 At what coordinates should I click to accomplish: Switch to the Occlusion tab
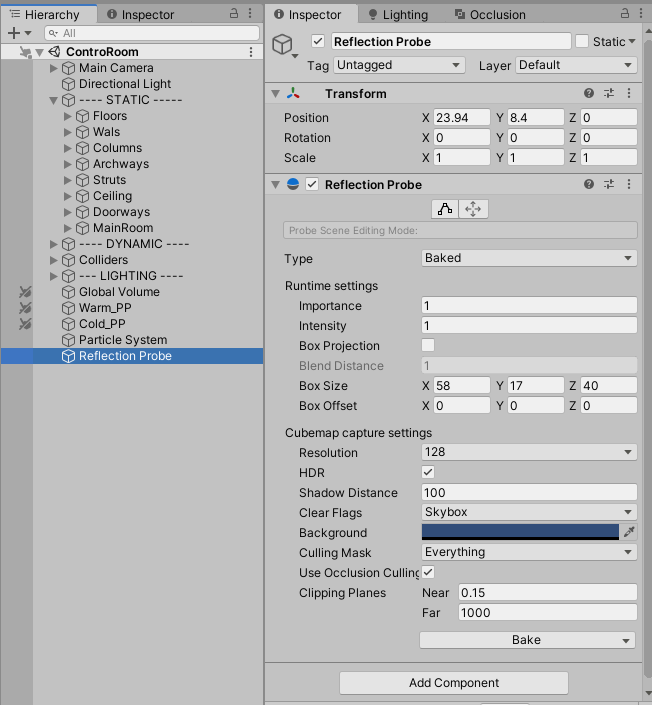pos(490,14)
